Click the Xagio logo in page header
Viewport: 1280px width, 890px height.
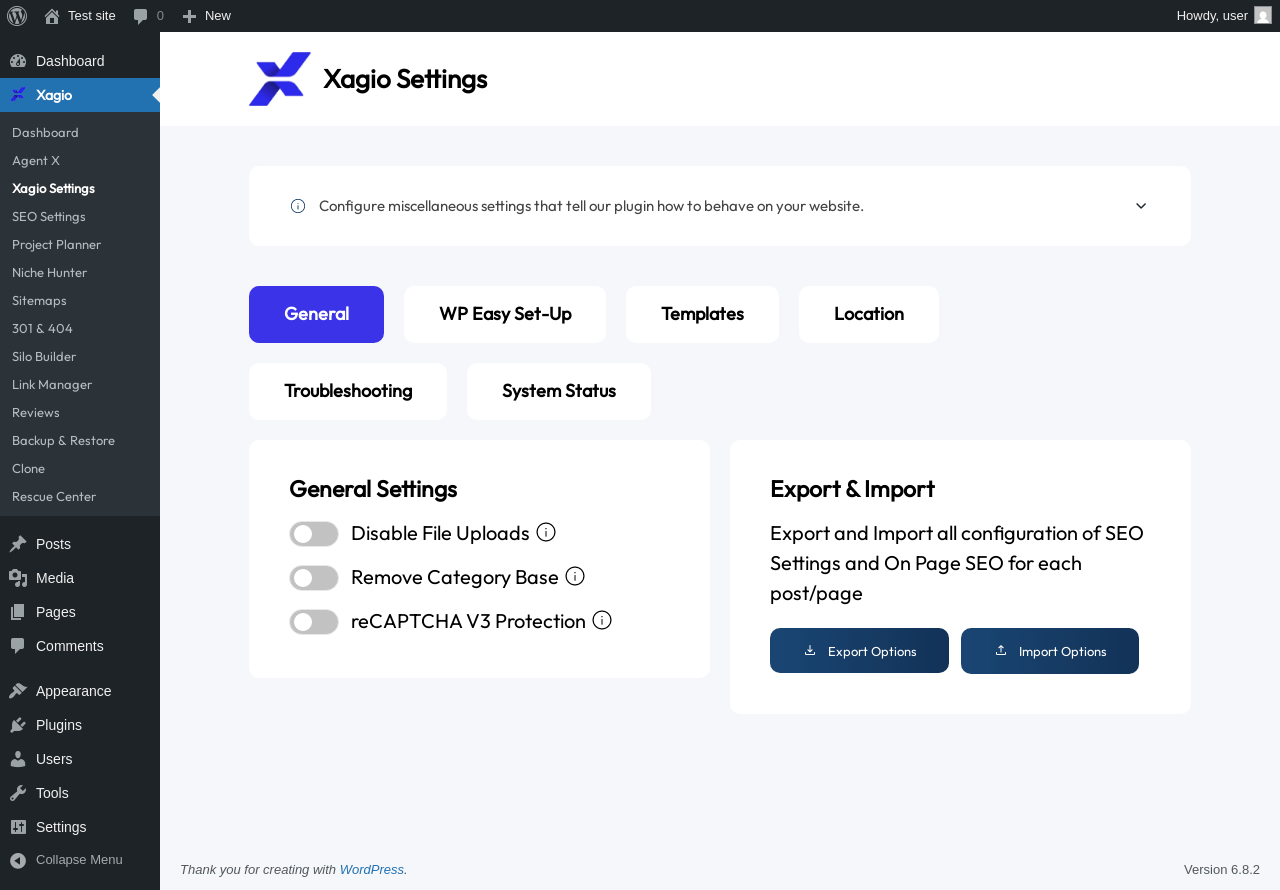click(280, 79)
